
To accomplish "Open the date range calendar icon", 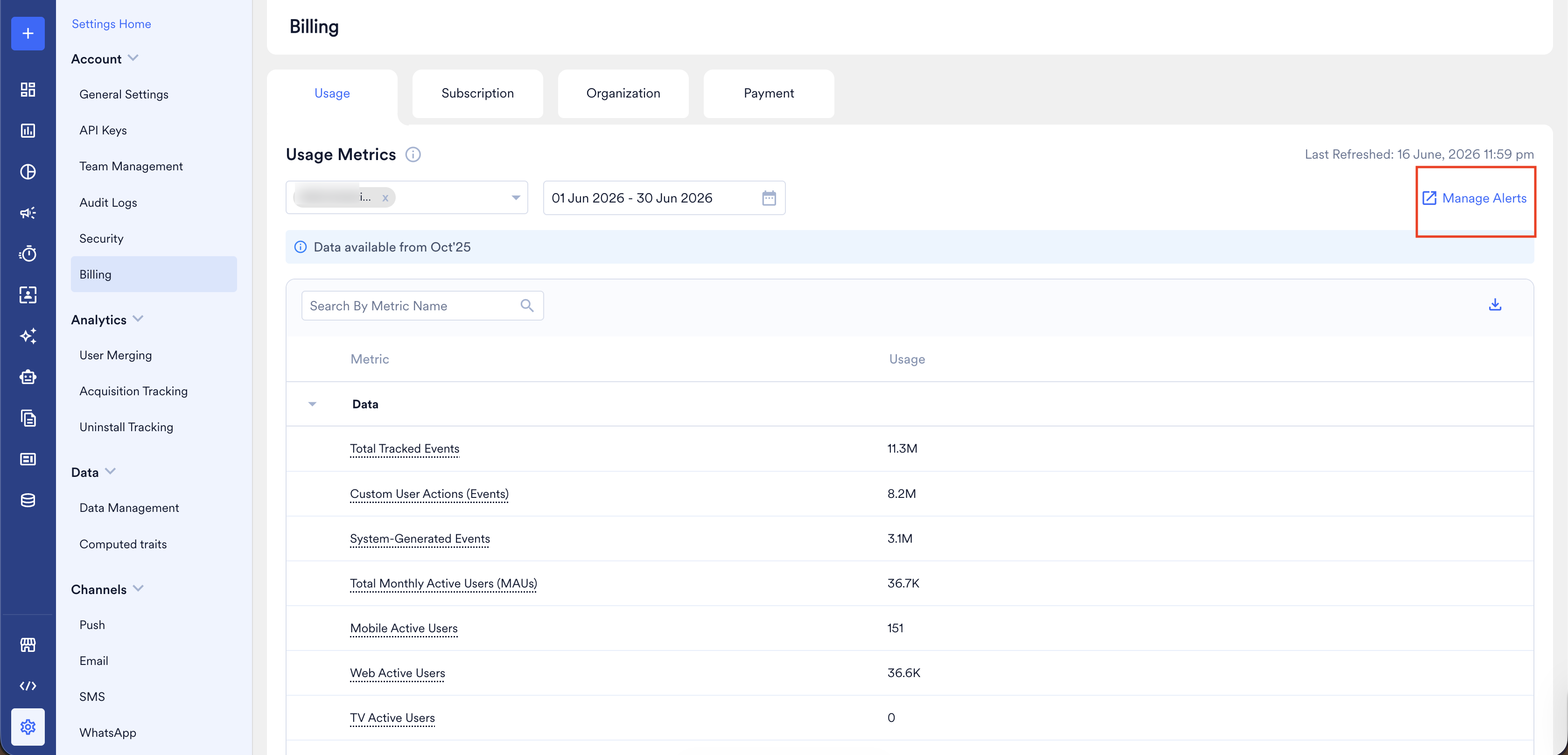I will 769,198.
